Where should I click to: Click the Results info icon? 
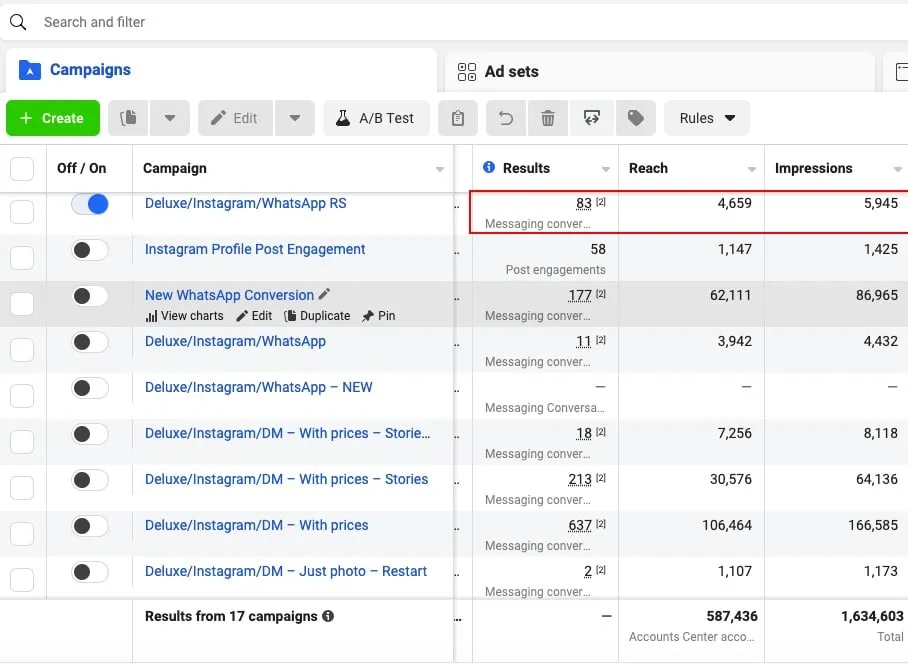pyautogui.click(x=489, y=167)
